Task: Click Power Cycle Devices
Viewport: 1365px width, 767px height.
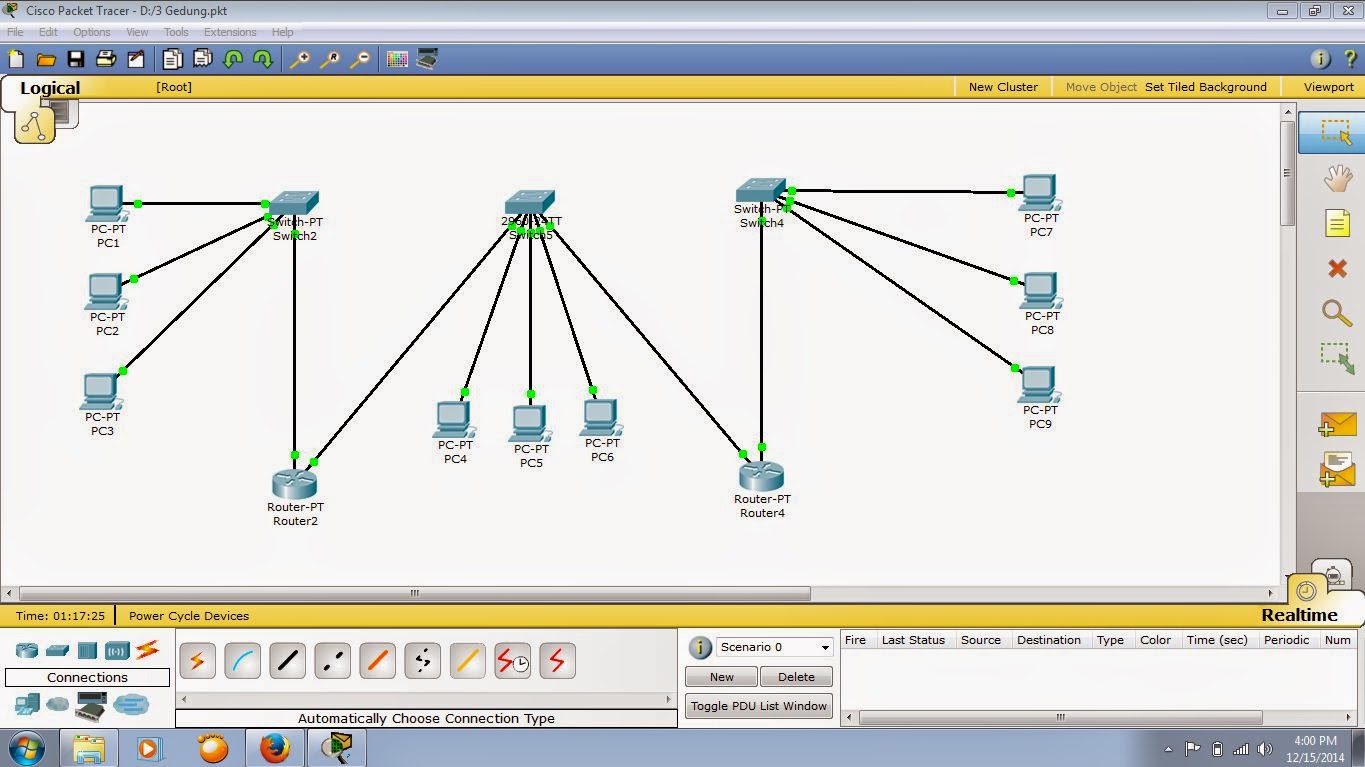Action: (188, 615)
